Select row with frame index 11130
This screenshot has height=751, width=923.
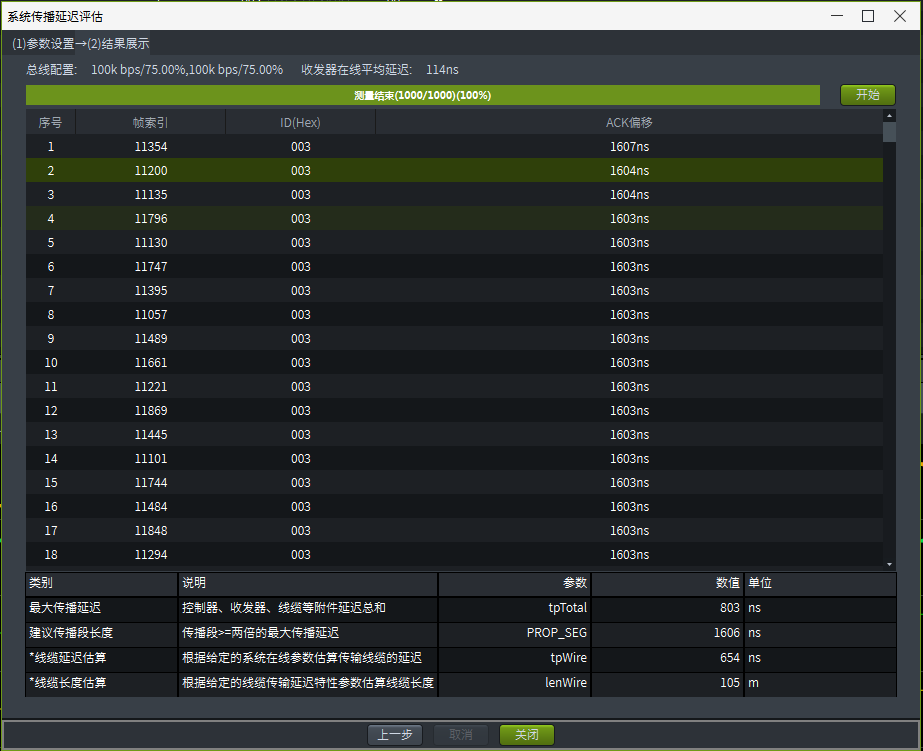pyautogui.click(x=454, y=242)
